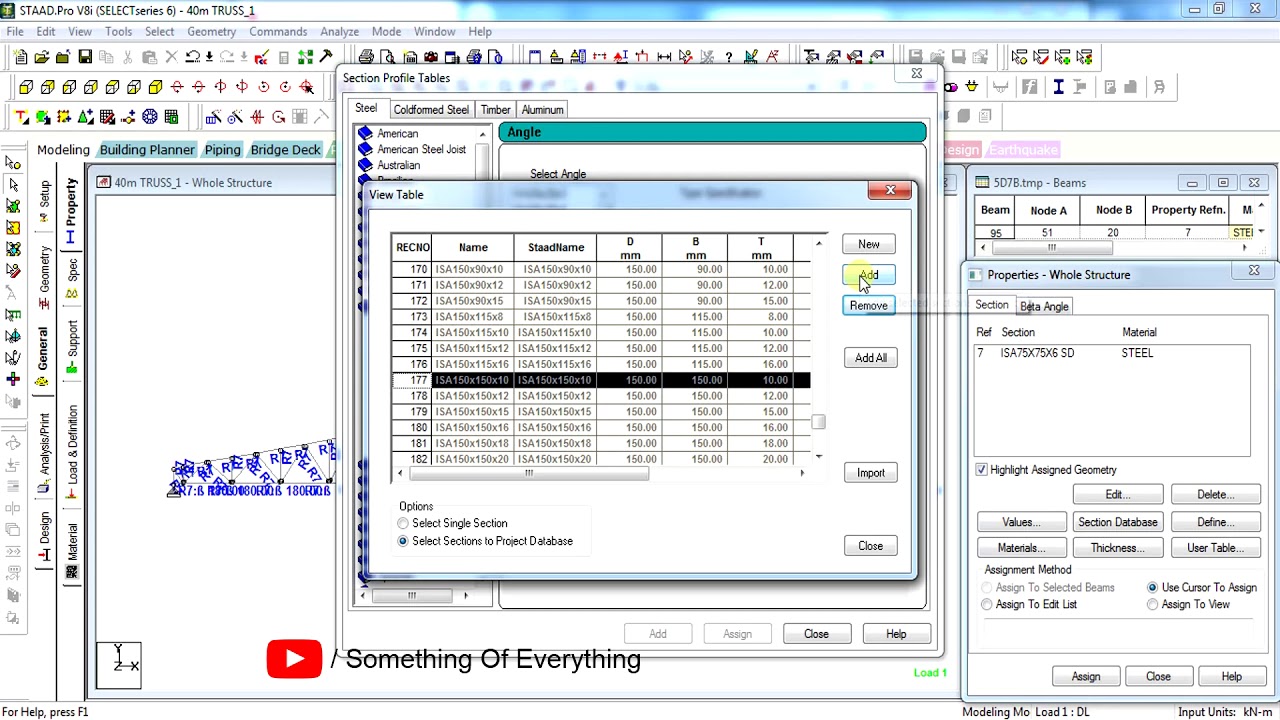
Task: Open the Beta Angle tab in Properties
Action: (x=1044, y=307)
